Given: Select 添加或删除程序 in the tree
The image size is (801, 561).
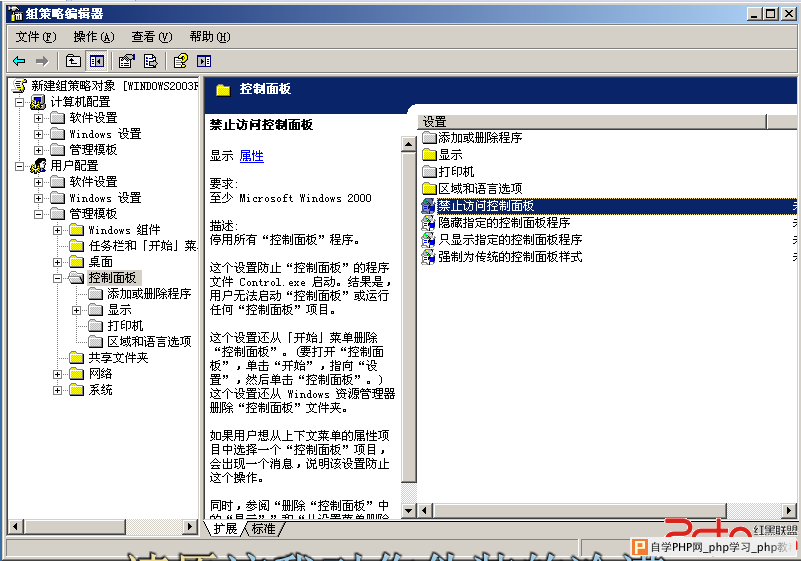Looking at the screenshot, I should pyautogui.click(x=149, y=294).
